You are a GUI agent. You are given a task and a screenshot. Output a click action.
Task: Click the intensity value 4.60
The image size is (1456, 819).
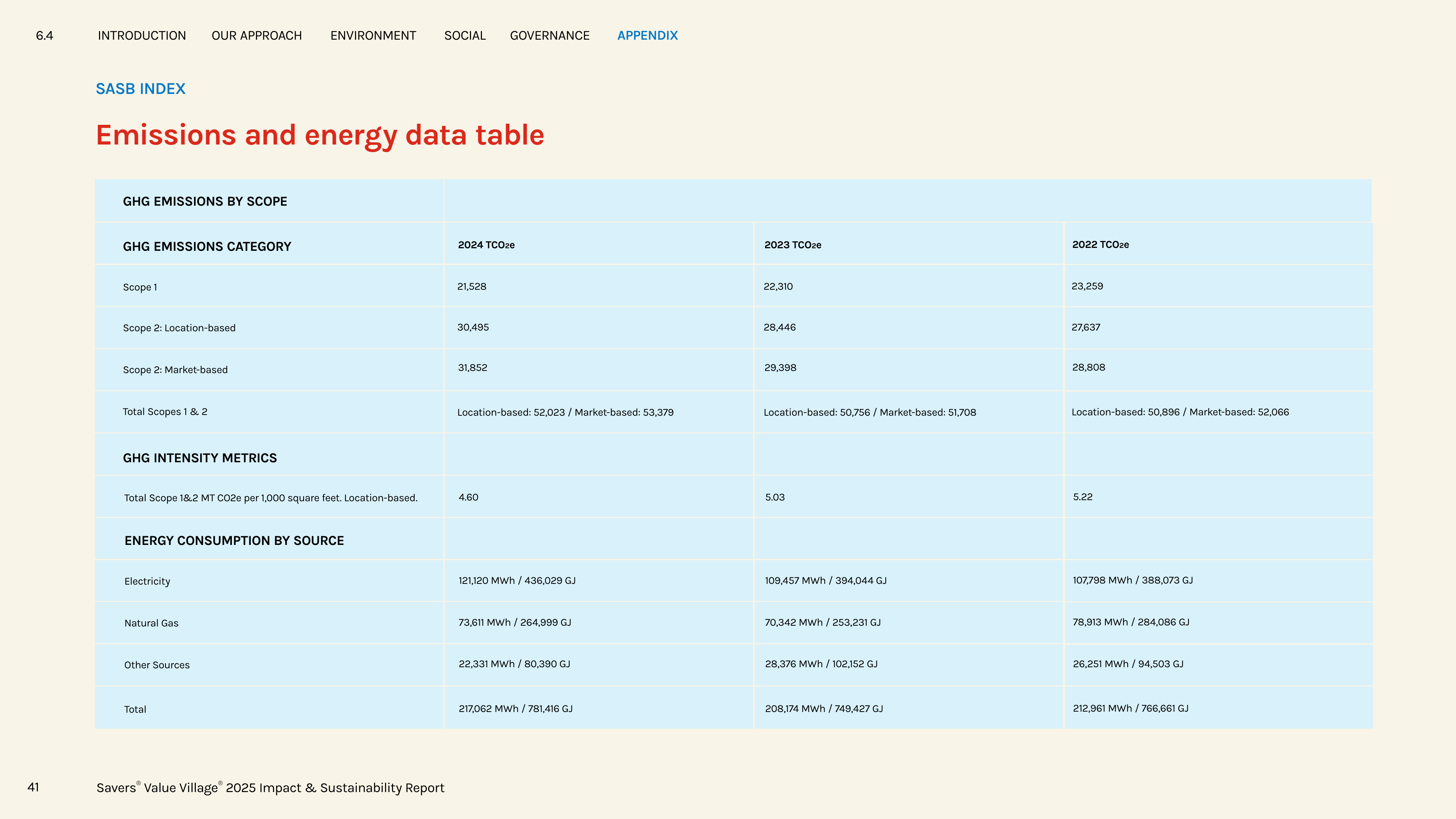tap(468, 497)
